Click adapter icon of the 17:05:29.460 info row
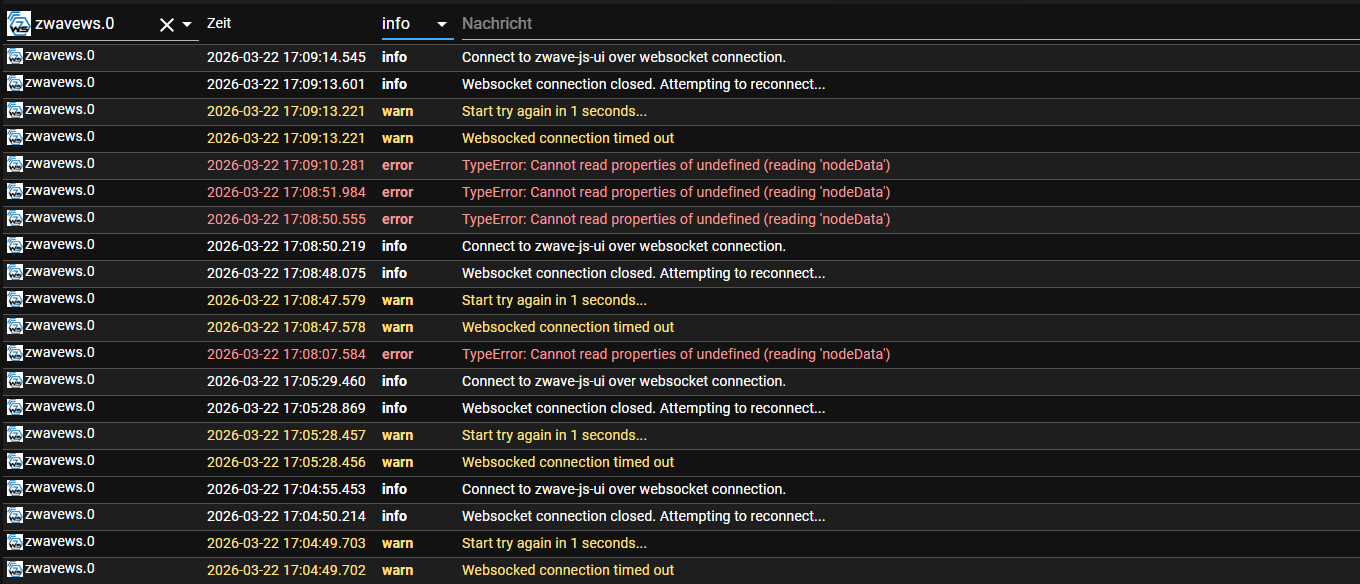The width and height of the screenshot is (1360, 584). point(15,381)
